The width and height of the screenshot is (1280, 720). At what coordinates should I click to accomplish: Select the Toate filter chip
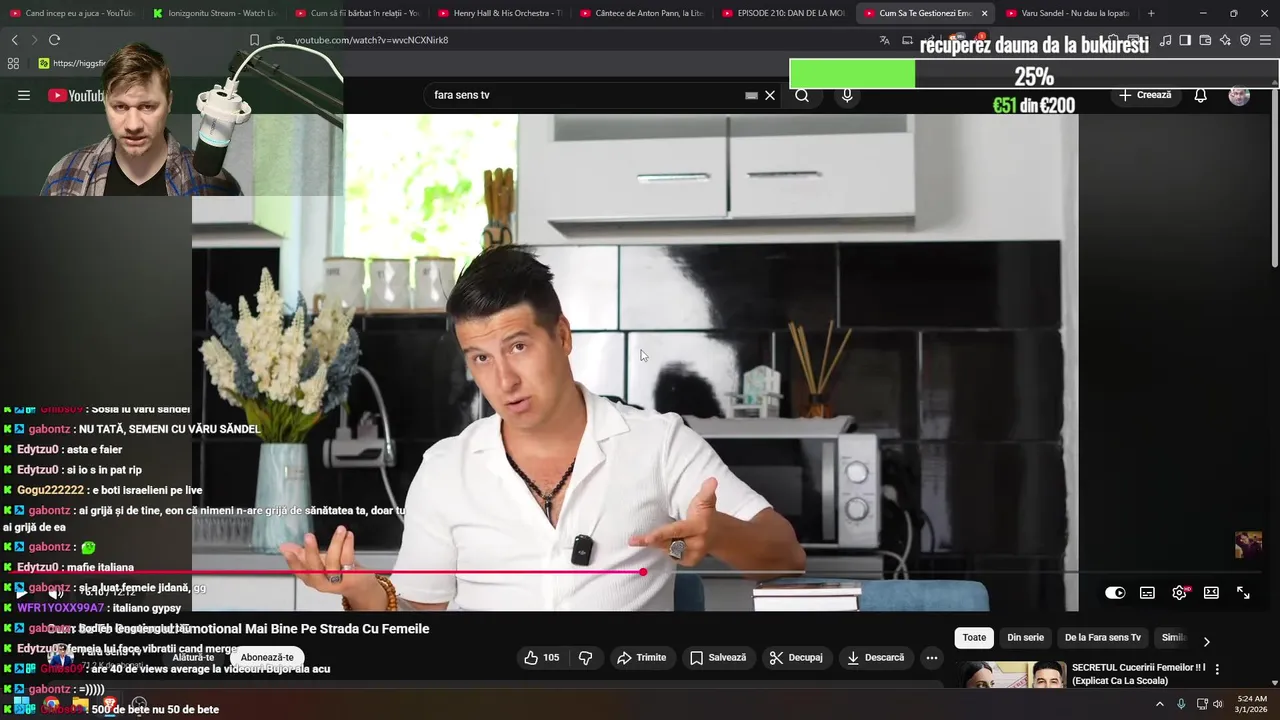click(x=974, y=637)
